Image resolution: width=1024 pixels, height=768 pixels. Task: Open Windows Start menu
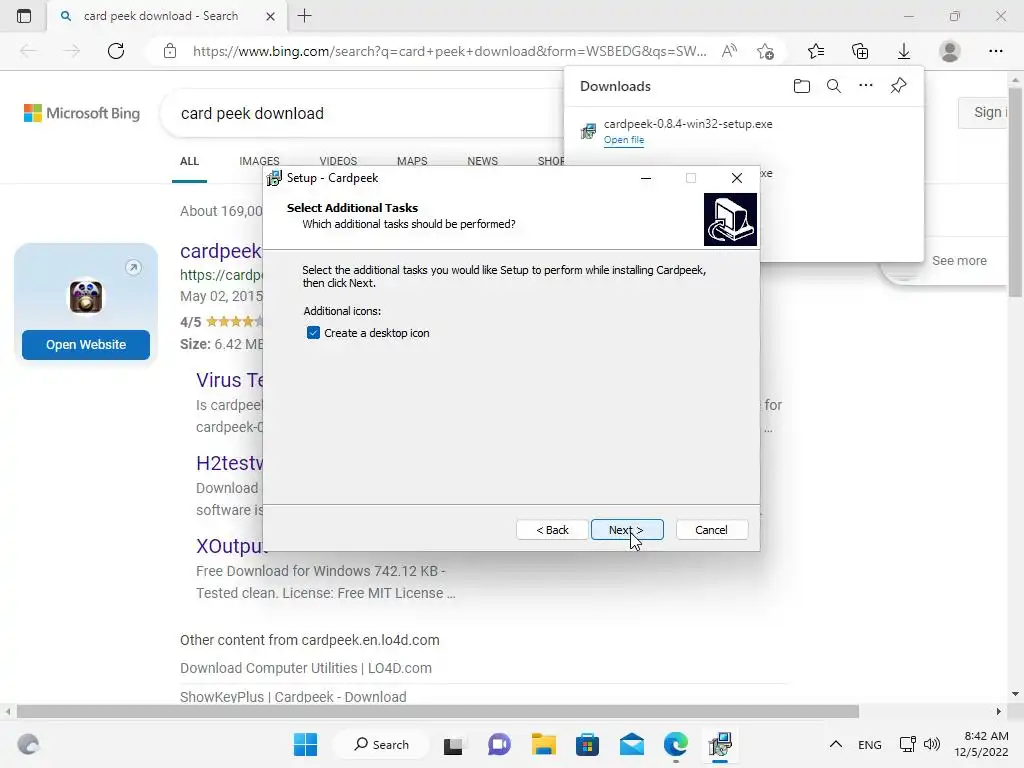[306, 744]
